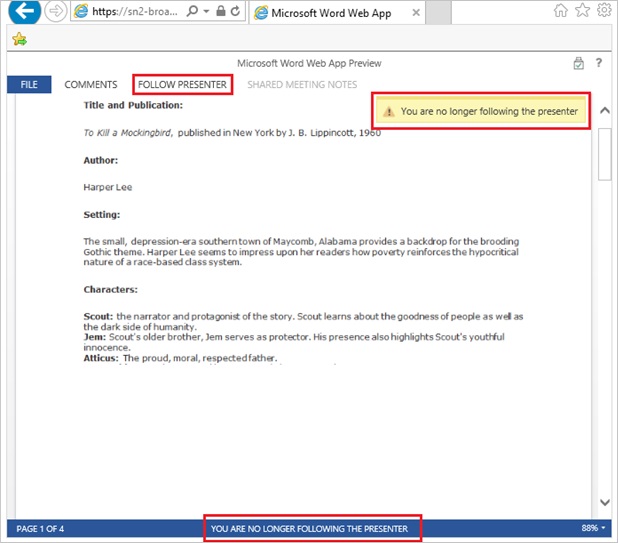Click FOLLOW PRESENTER to resume following
618x543 pixels.
click(182, 85)
